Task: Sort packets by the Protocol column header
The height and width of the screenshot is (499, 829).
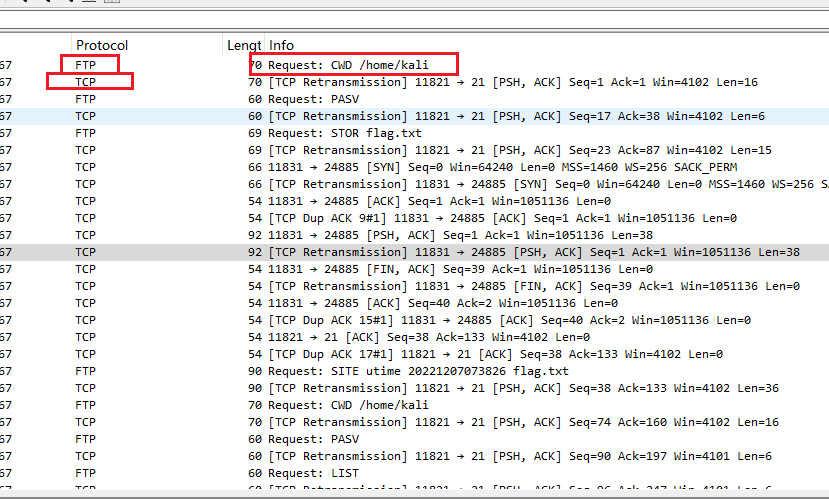Action: coord(102,45)
